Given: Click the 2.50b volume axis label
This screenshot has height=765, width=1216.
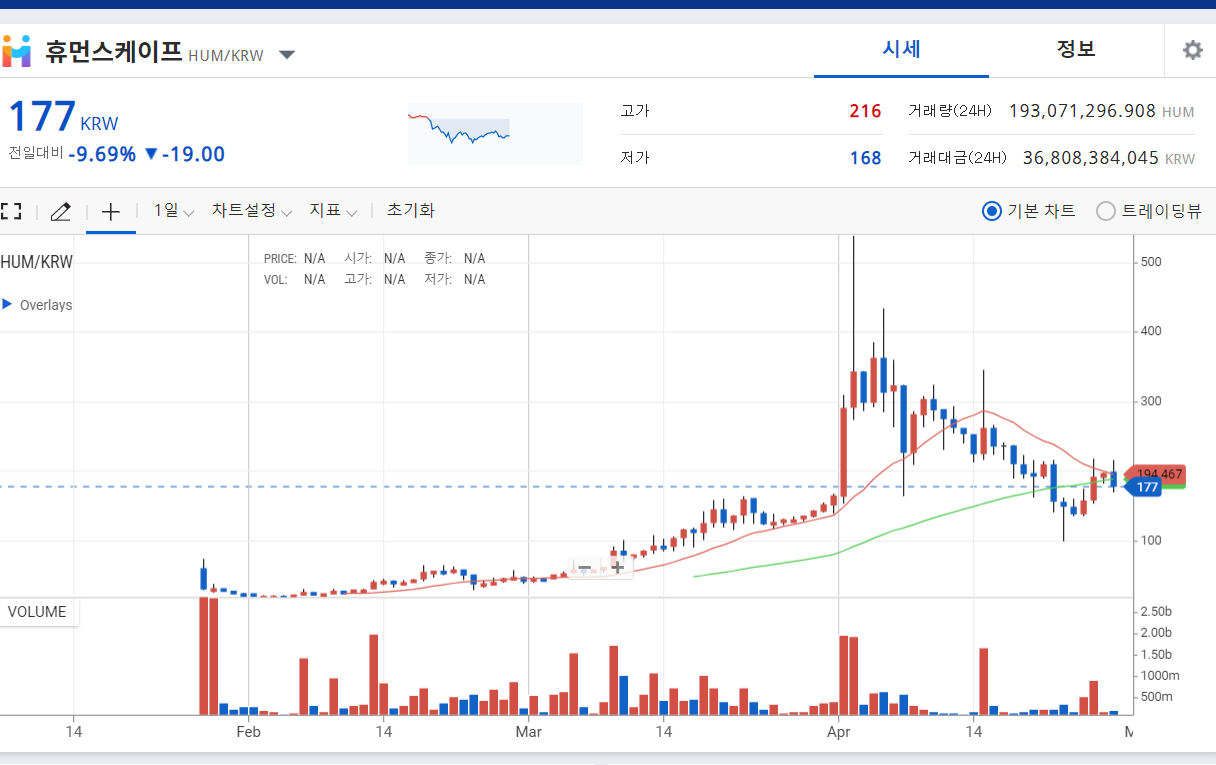Looking at the screenshot, I should pyautogui.click(x=1156, y=611).
